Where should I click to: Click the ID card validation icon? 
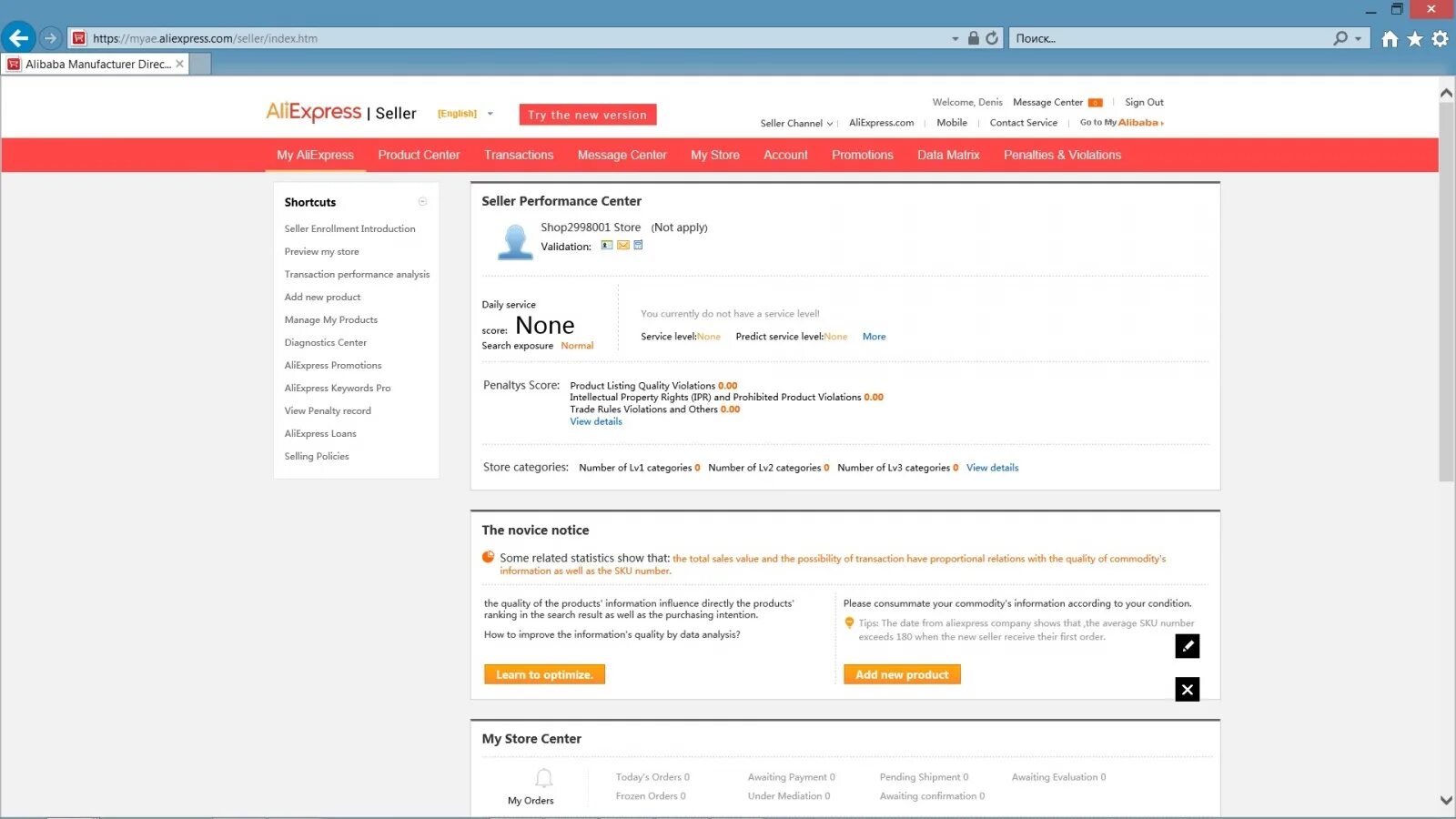coord(607,245)
